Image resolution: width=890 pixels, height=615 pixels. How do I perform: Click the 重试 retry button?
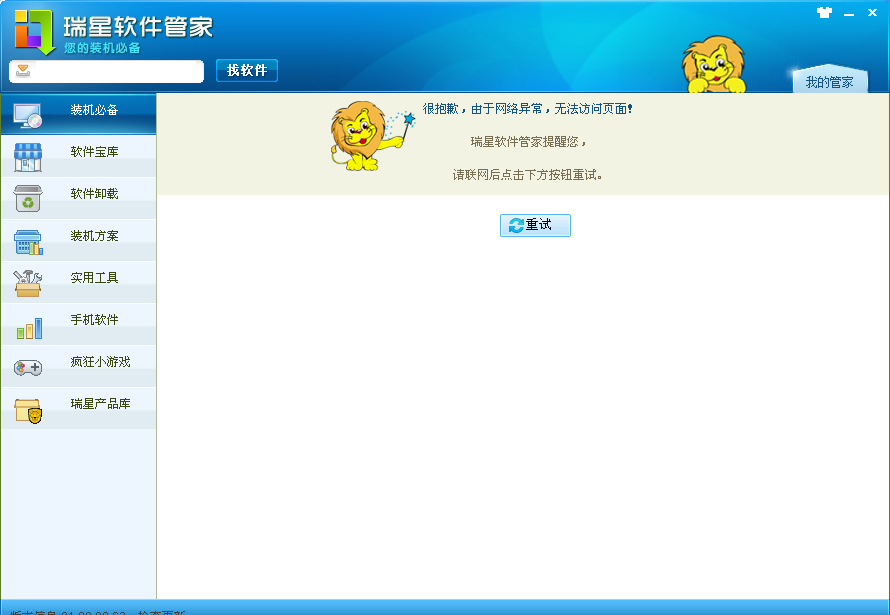pyautogui.click(x=535, y=225)
